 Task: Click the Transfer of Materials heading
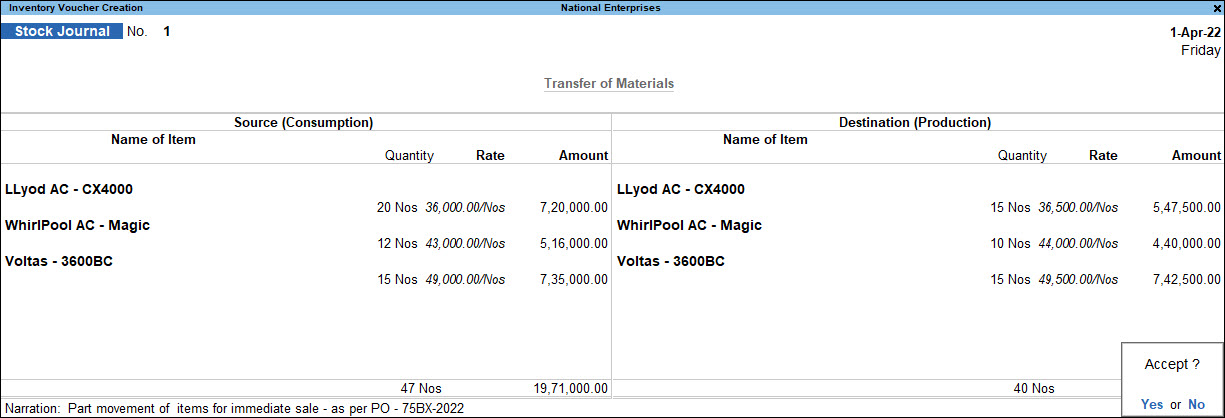tap(609, 83)
